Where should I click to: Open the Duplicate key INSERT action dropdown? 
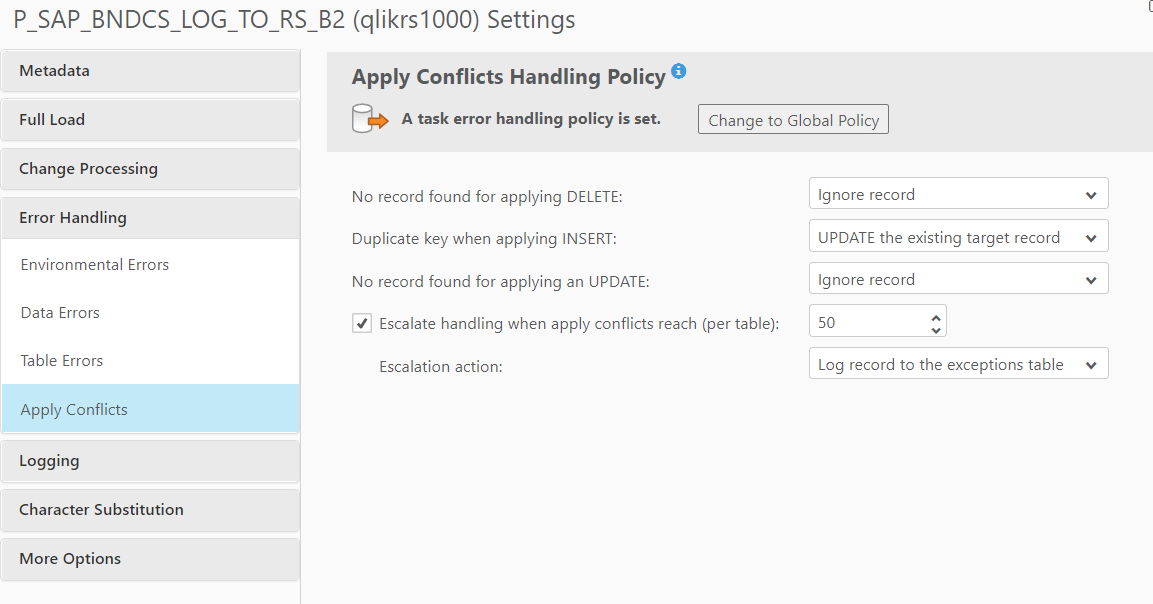(958, 238)
